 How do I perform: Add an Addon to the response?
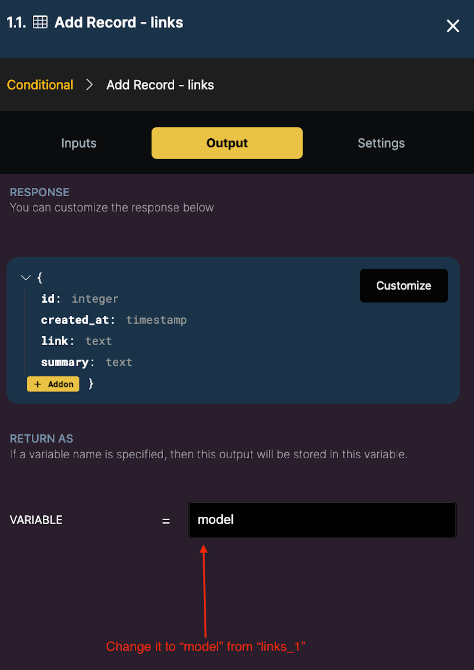[53, 384]
